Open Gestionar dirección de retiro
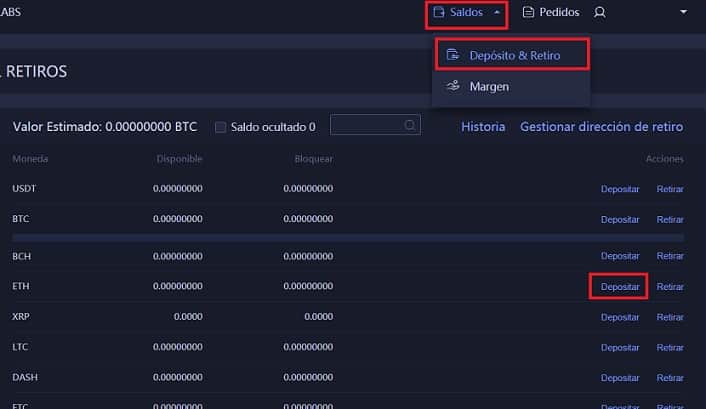The width and height of the screenshot is (706, 409). (x=602, y=127)
